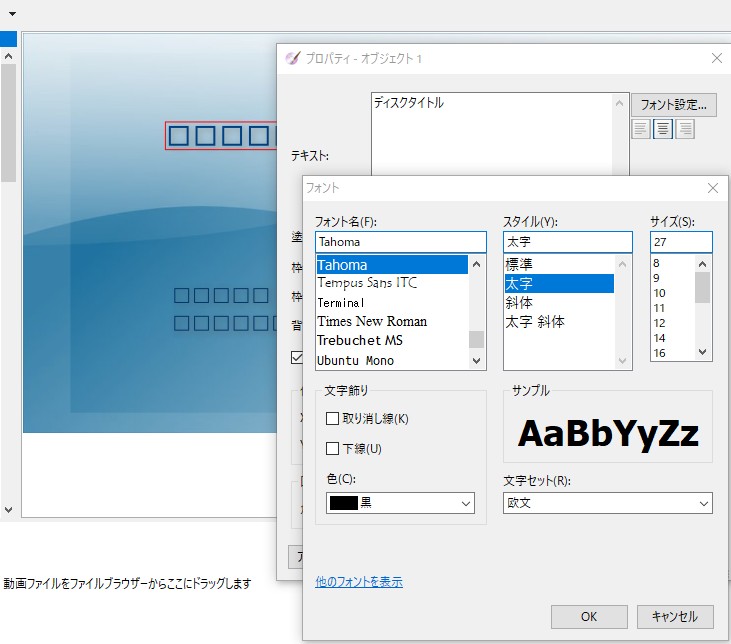
Task: Click the フォント設定... button
Action: pos(673,104)
